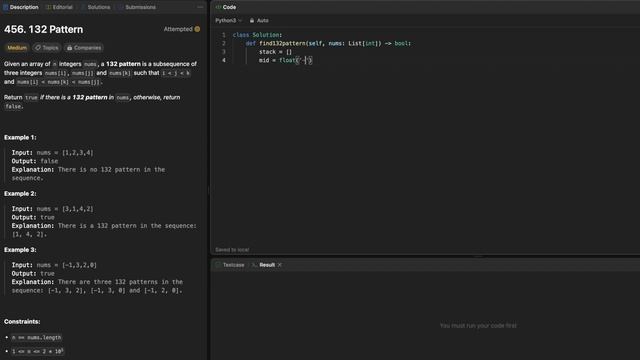Click the Medium difficulty tag

(17, 48)
